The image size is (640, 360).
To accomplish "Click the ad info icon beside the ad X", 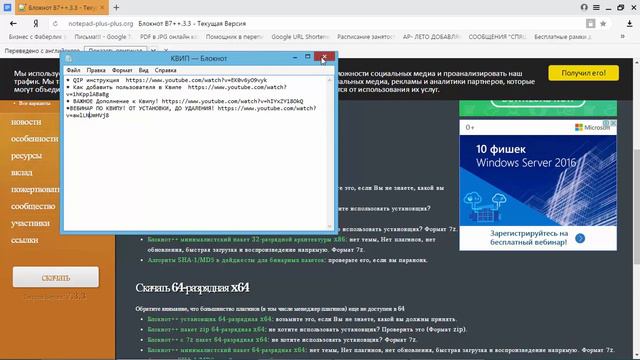I will point(607,123).
